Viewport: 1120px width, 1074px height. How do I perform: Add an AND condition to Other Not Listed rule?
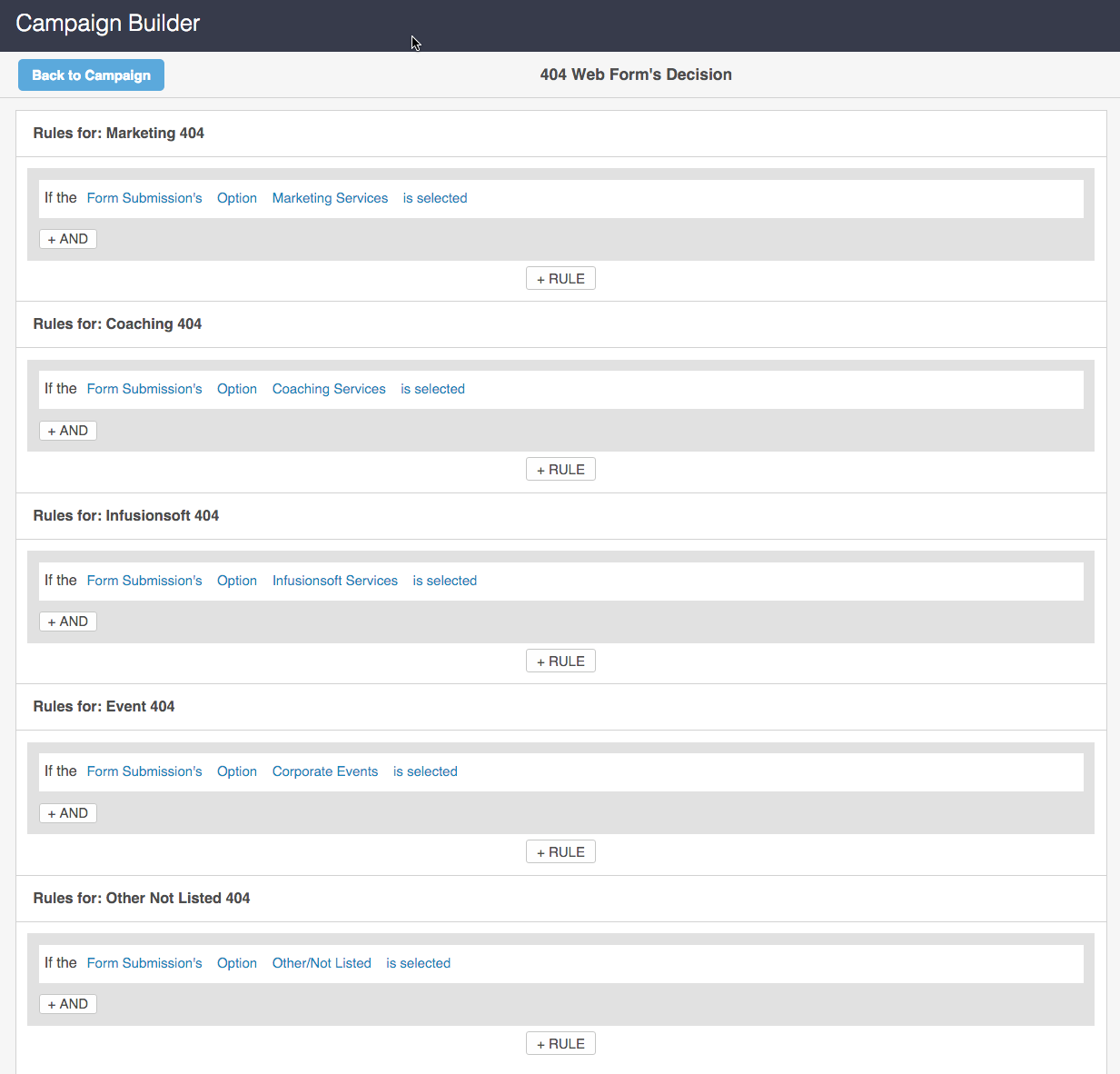(68, 1004)
